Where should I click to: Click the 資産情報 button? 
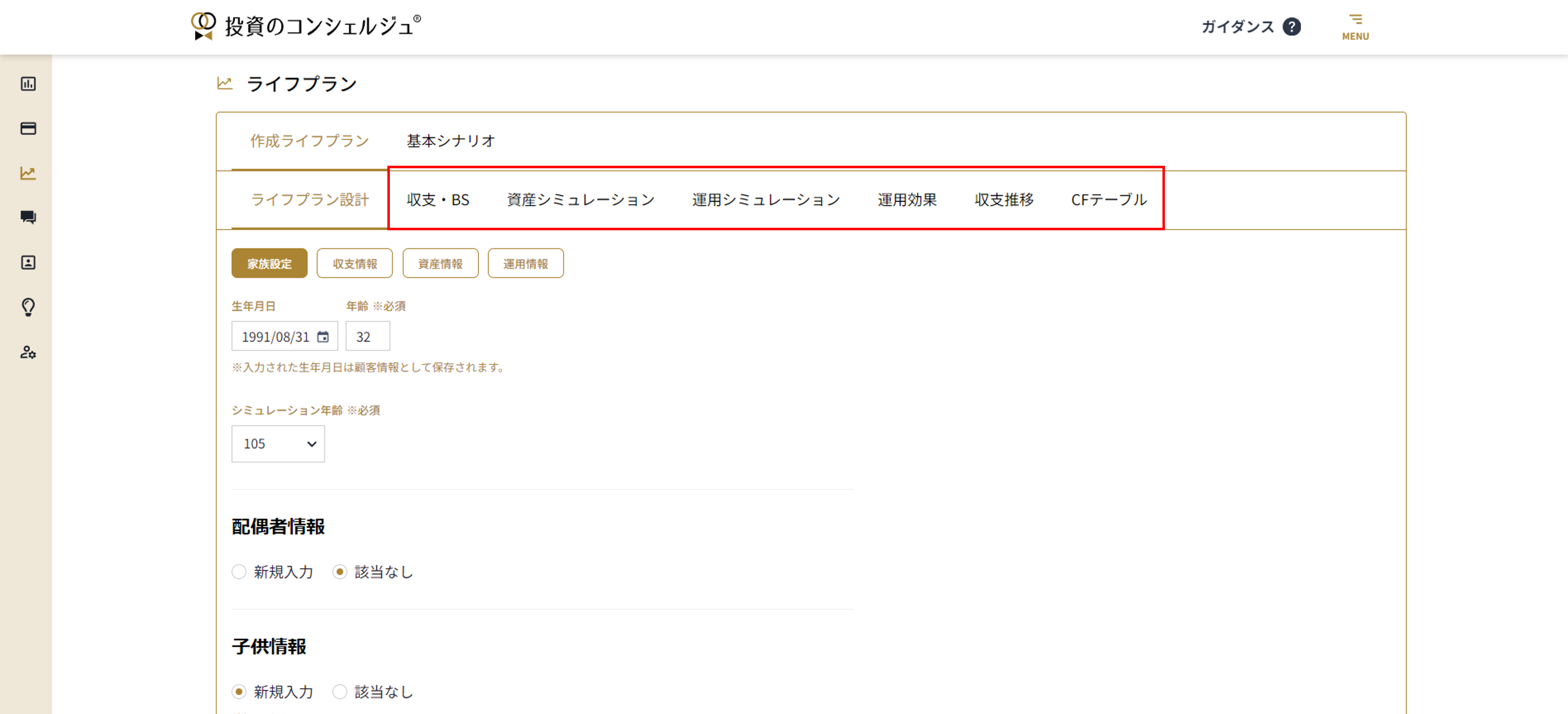(x=440, y=263)
